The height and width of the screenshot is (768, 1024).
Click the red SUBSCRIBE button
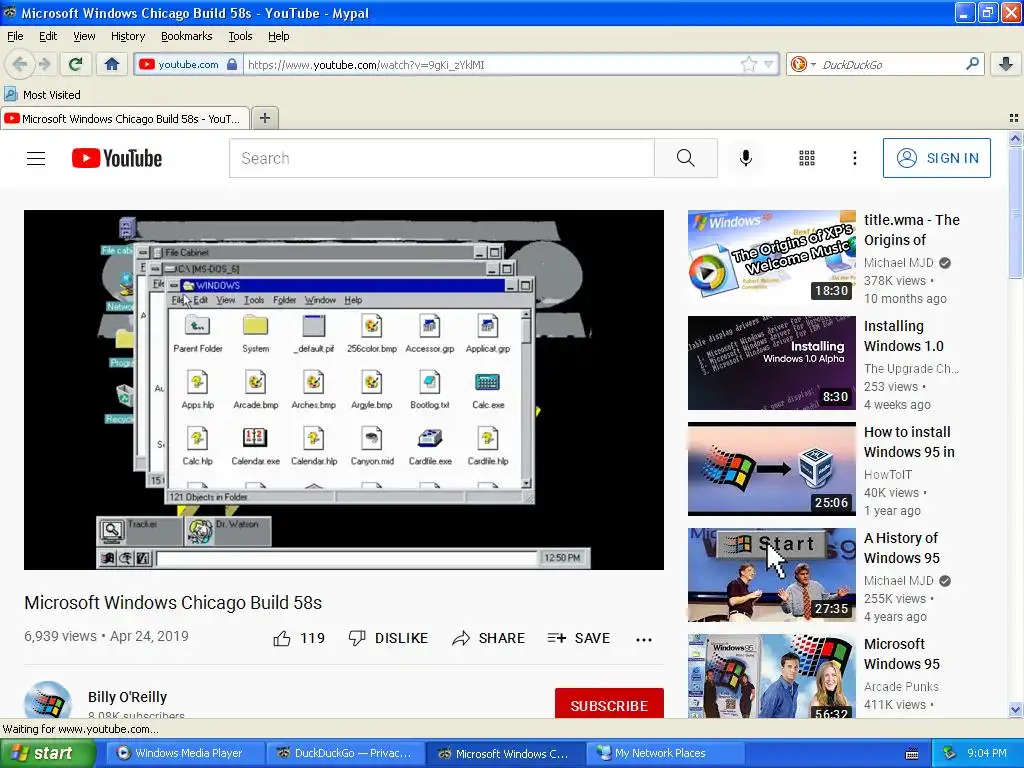[609, 704]
